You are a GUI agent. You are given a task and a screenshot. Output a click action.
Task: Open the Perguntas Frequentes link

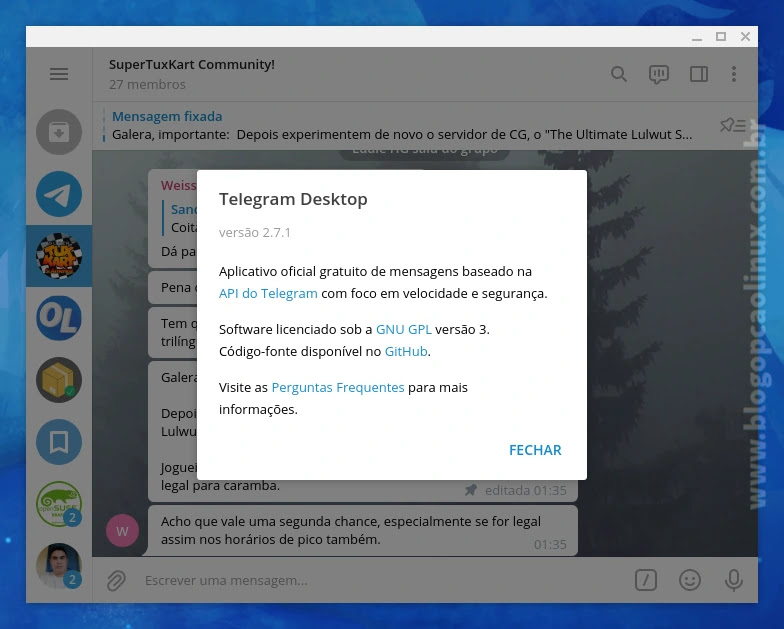pos(338,388)
